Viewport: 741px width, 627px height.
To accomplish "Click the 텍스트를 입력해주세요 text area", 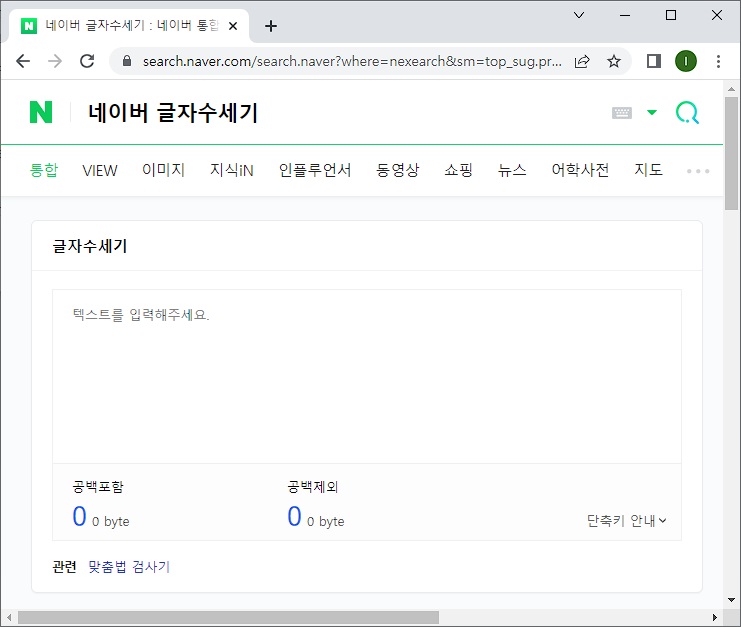I will (x=367, y=376).
